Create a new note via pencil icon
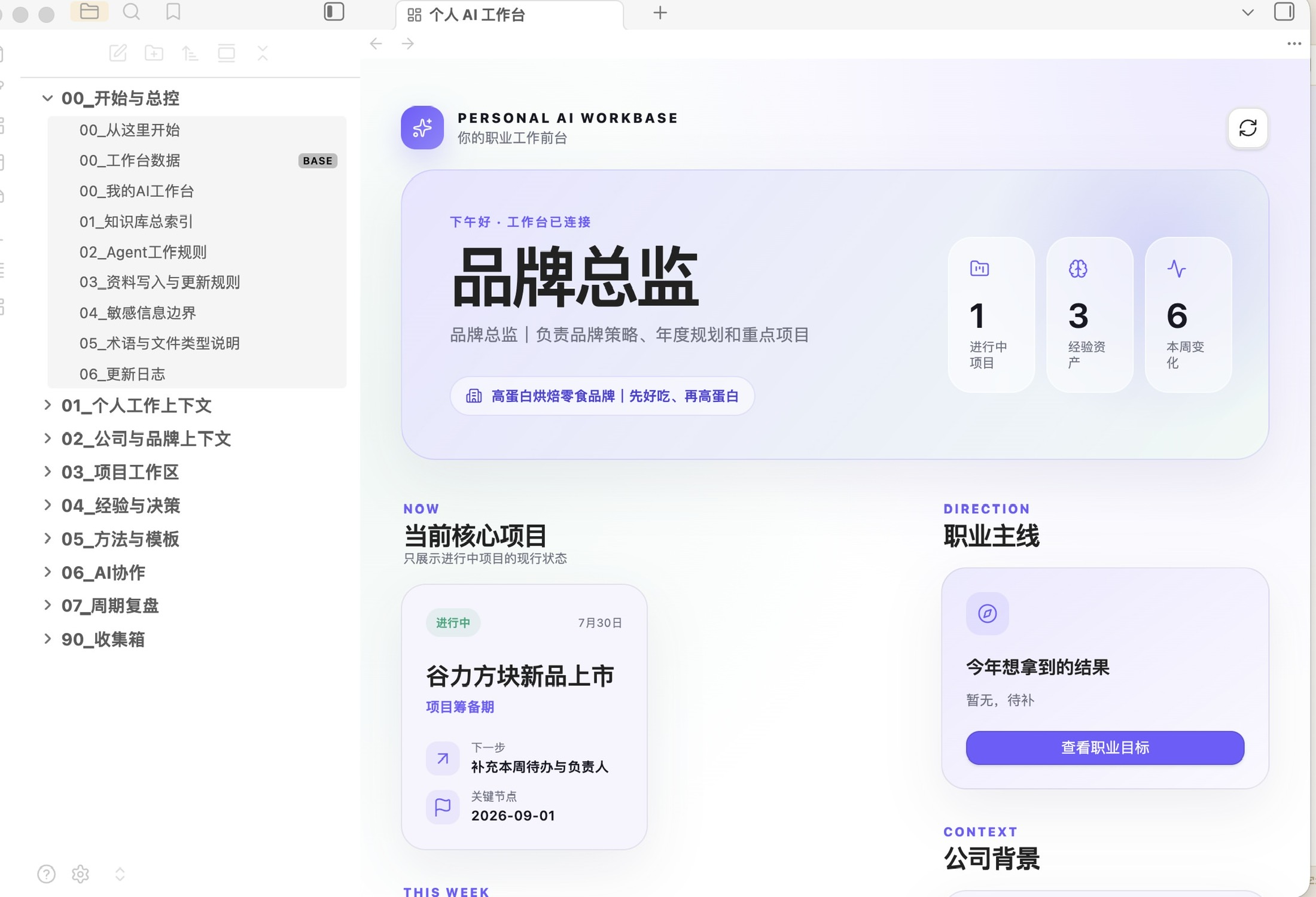 point(118,53)
